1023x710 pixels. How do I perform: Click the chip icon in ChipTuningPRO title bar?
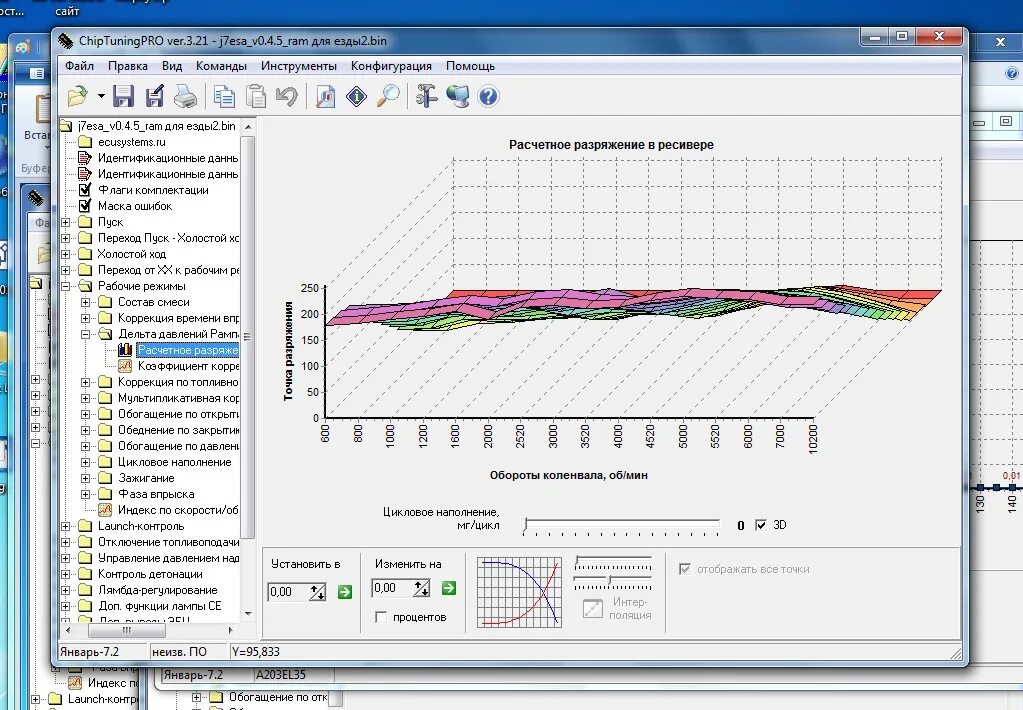pyautogui.click(x=65, y=40)
